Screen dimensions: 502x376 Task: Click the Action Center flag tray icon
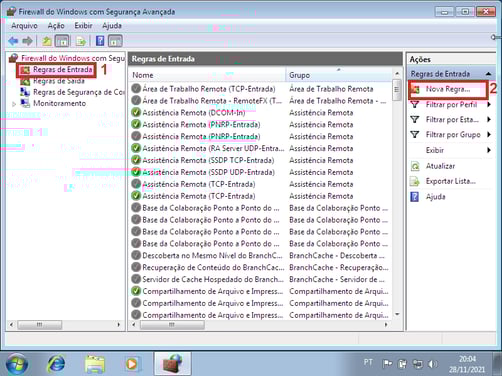tap(387, 364)
